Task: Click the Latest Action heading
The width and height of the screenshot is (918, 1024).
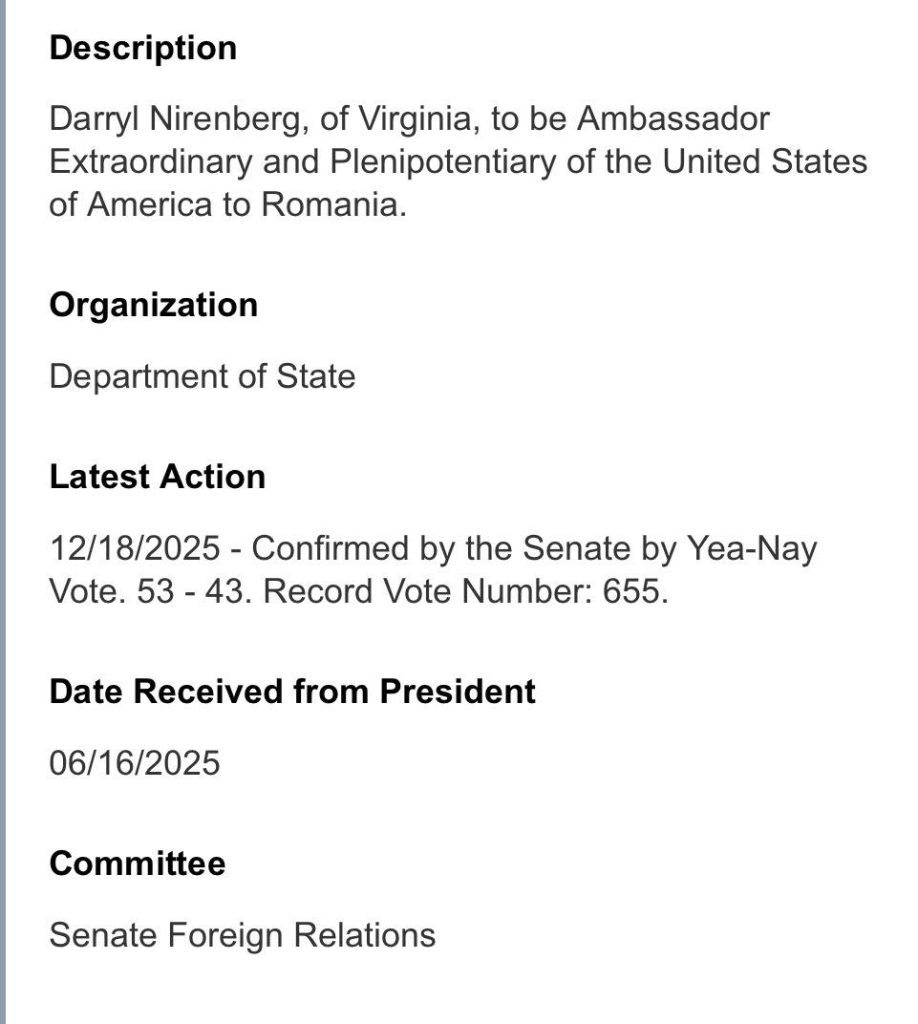Action: [x=157, y=476]
